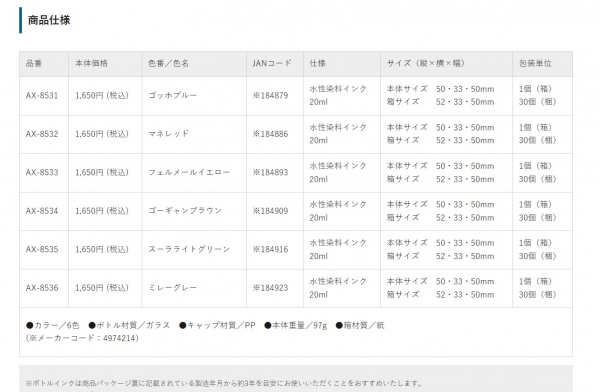Click the ※ボトルインク usage notice text
The image size is (600, 392).
[x=224, y=383]
